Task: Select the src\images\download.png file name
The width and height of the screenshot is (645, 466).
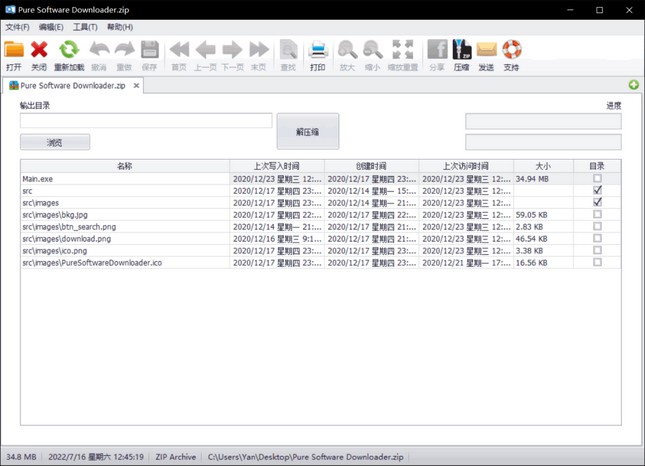Action: click(x=67, y=239)
